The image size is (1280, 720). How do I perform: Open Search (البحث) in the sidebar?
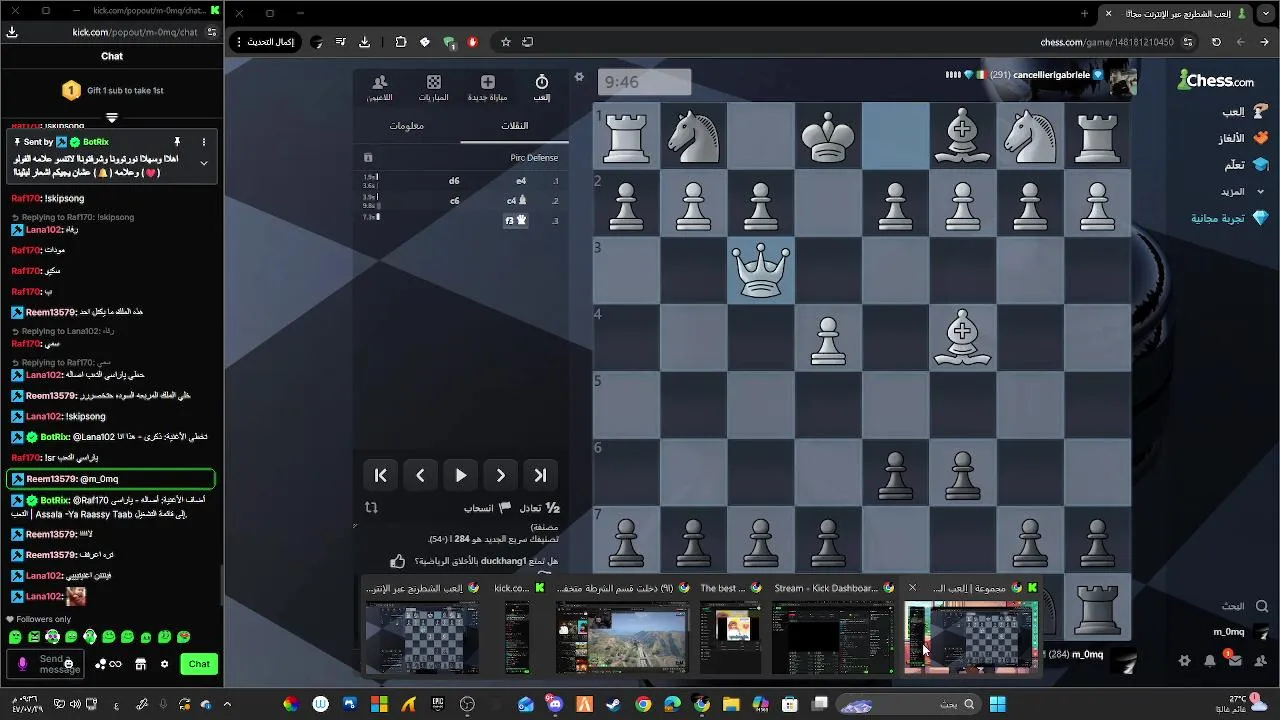pyautogui.click(x=1243, y=606)
